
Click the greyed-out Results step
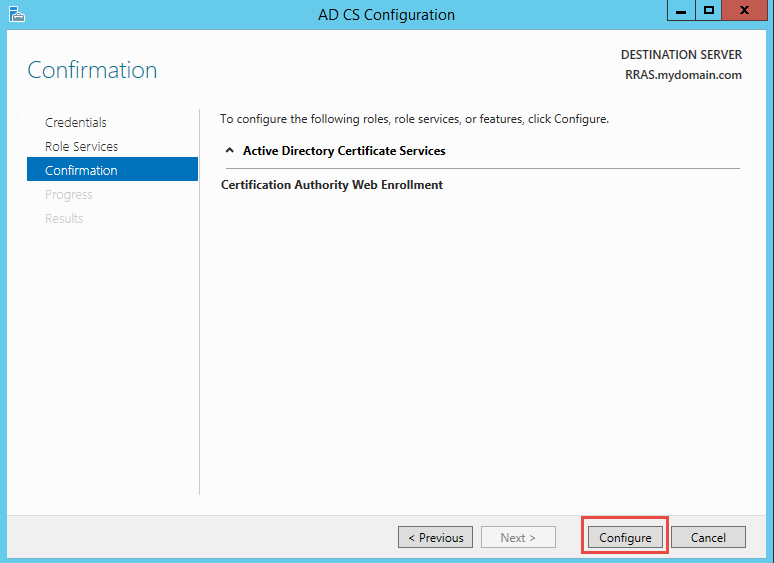[64, 219]
